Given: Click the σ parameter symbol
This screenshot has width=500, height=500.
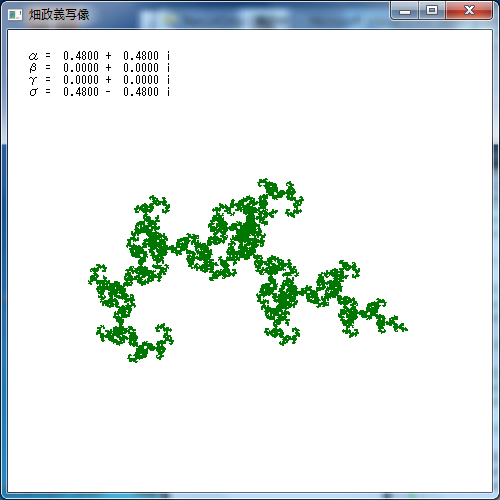Looking at the screenshot, I should click(x=33, y=92).
